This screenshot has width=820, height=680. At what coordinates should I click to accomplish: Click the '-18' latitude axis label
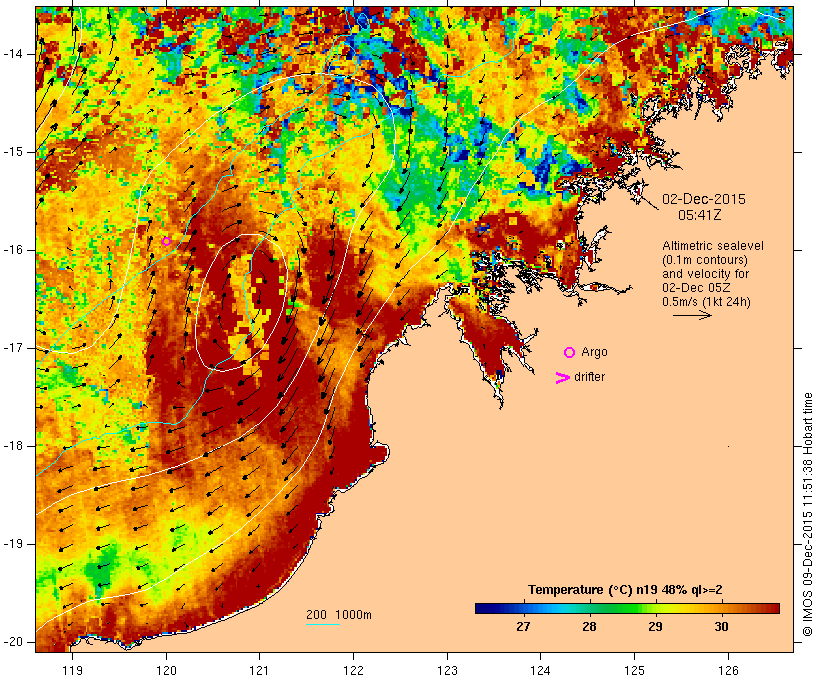pyautogui.click(x=13, y=446)
